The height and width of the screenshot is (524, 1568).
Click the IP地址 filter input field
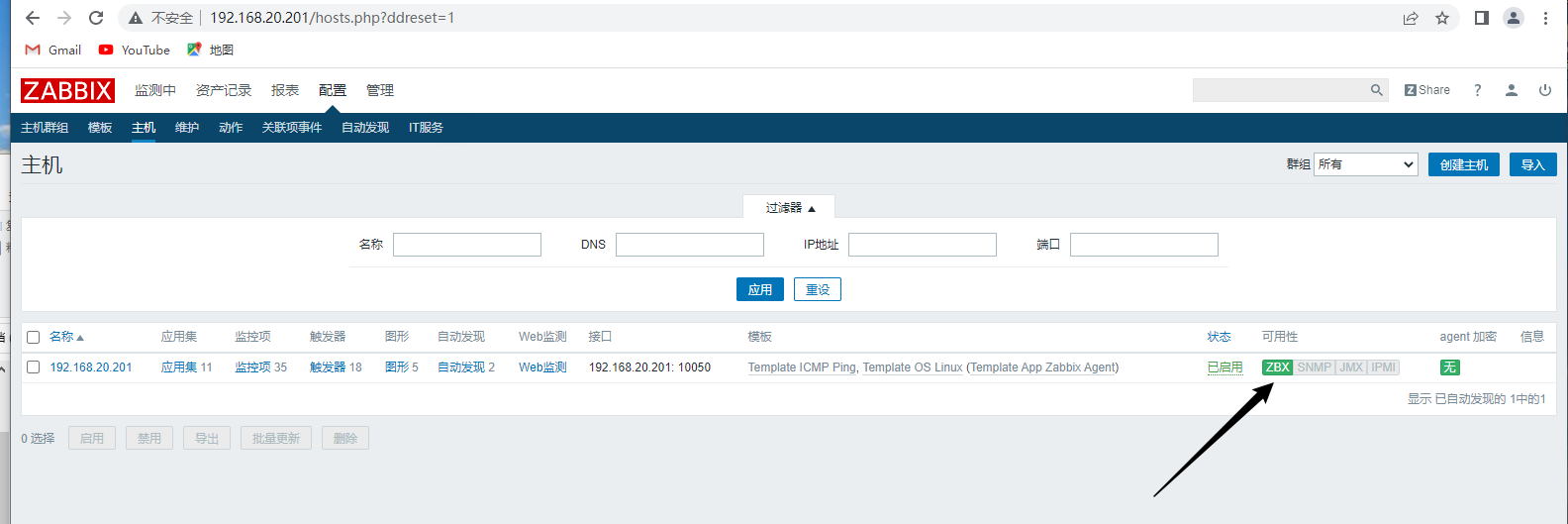[x=922, y=245]
